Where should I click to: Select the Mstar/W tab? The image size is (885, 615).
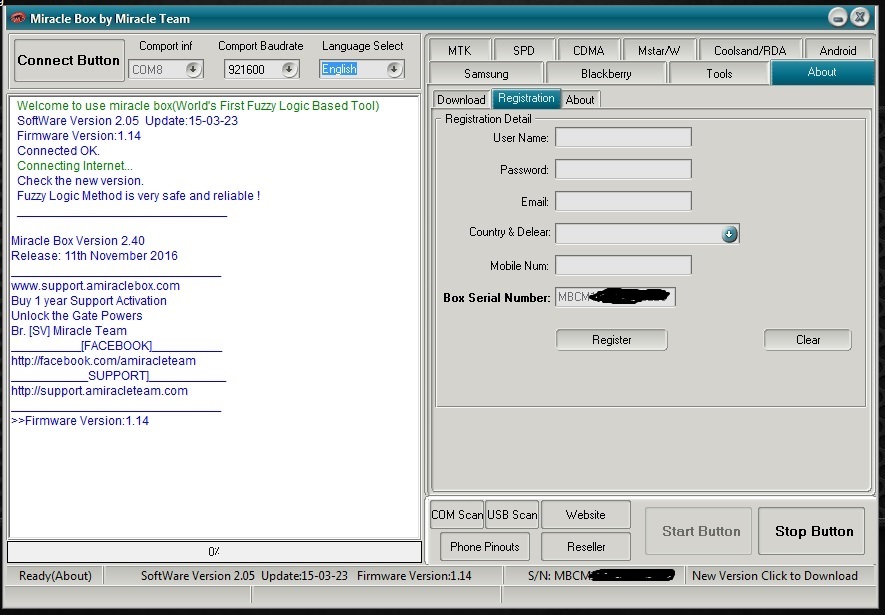(659, 50)
